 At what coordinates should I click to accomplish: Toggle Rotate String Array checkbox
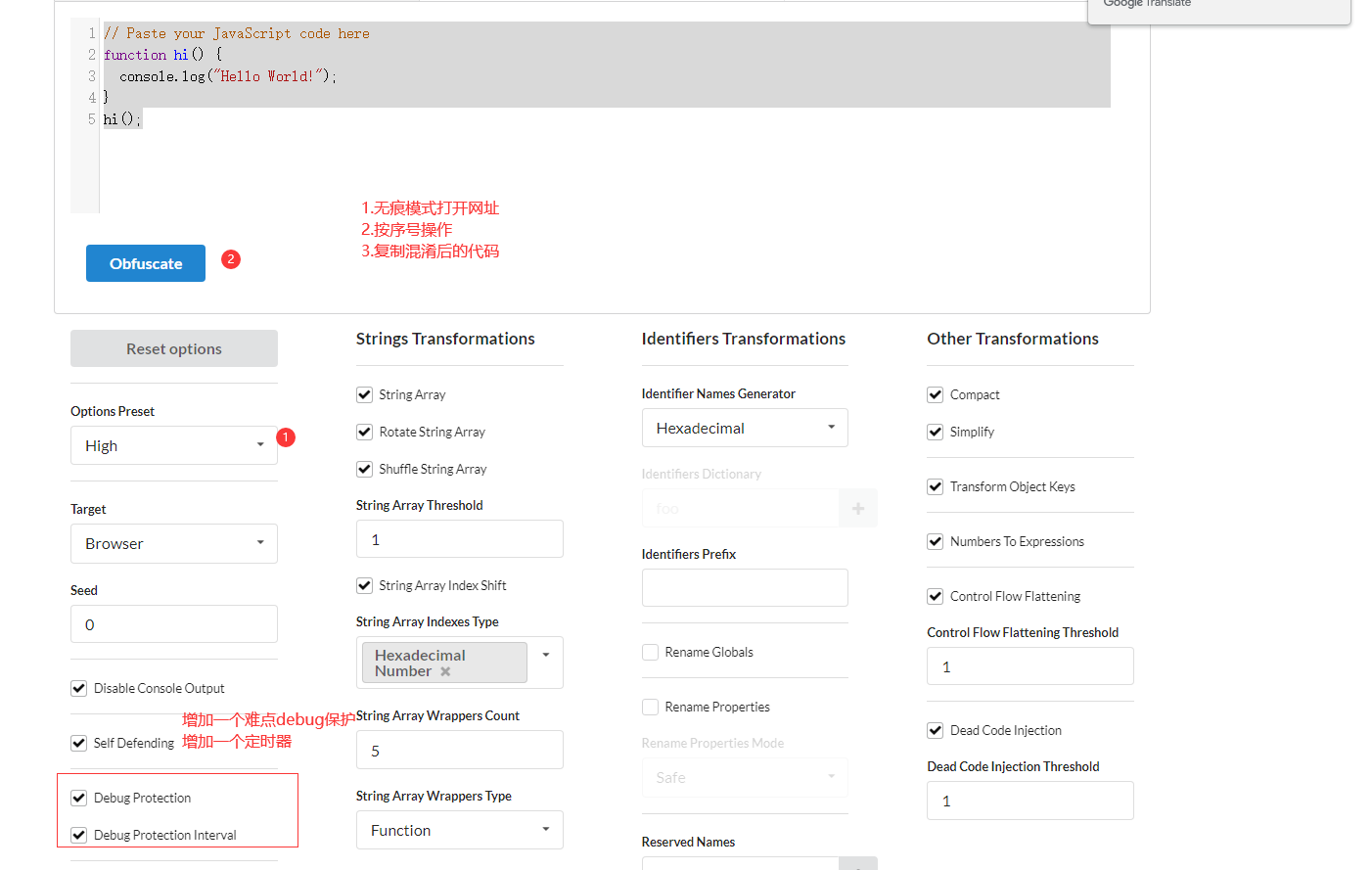365,432
